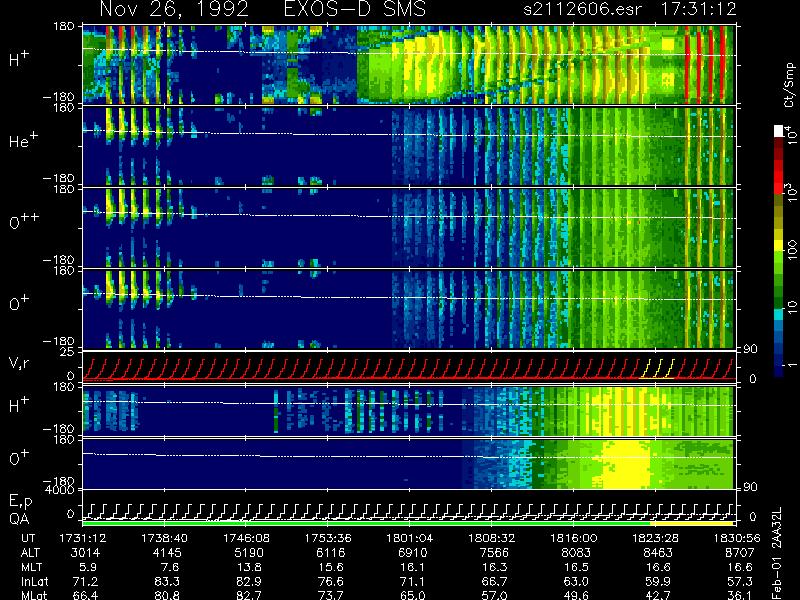Click the UT tick value '1753:36'

327,538
